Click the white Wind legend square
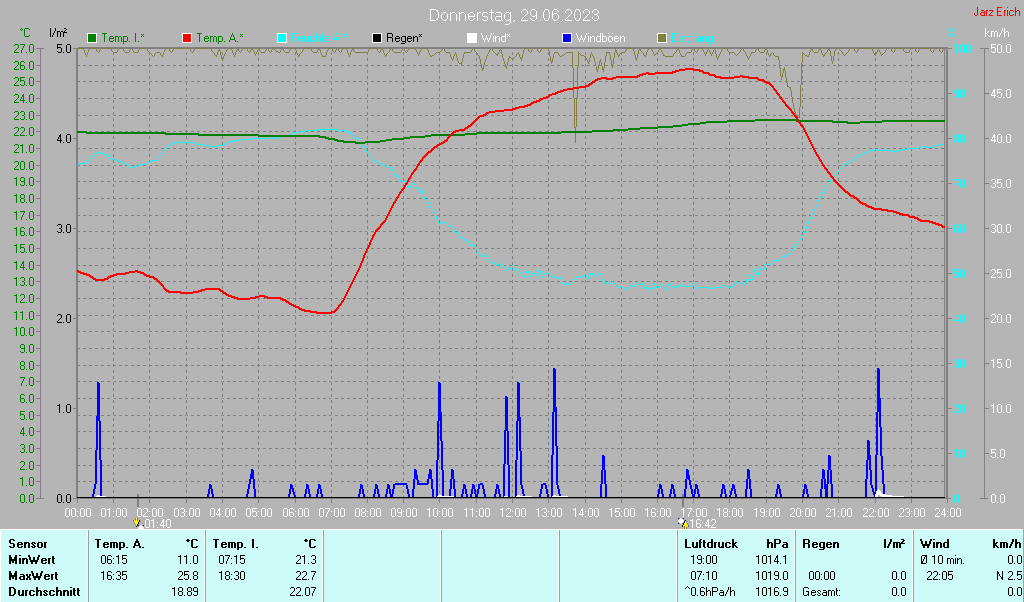 [472, 39]
